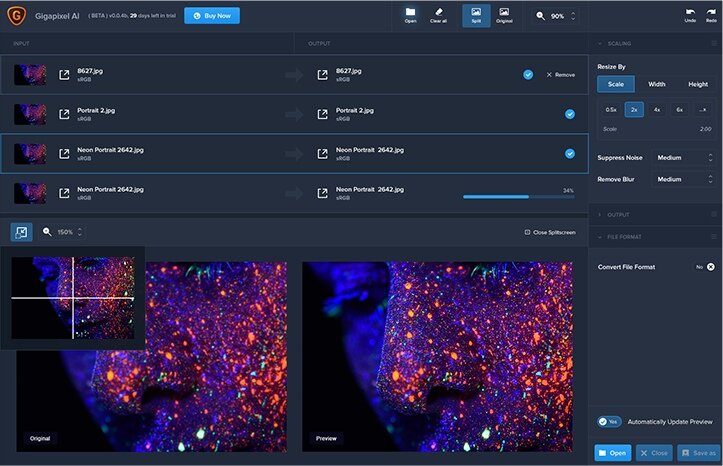Open the Suppress Noise dropdown
Screen dimensions: 723x466
point(684,158)
